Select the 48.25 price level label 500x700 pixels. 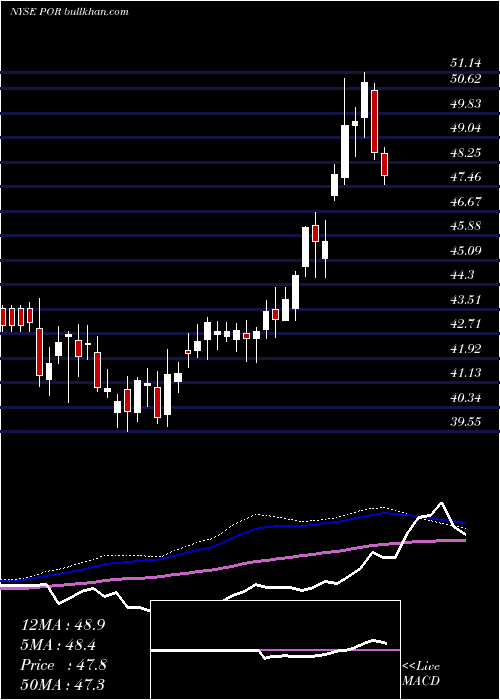click(466, 153)
